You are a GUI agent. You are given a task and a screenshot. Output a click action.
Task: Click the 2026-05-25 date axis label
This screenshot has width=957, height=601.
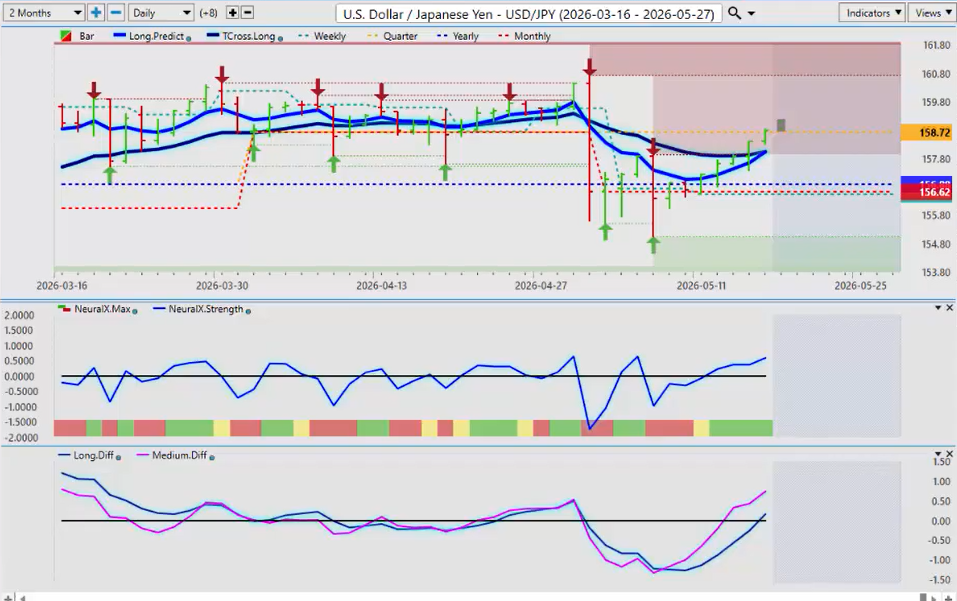point(861,286)
